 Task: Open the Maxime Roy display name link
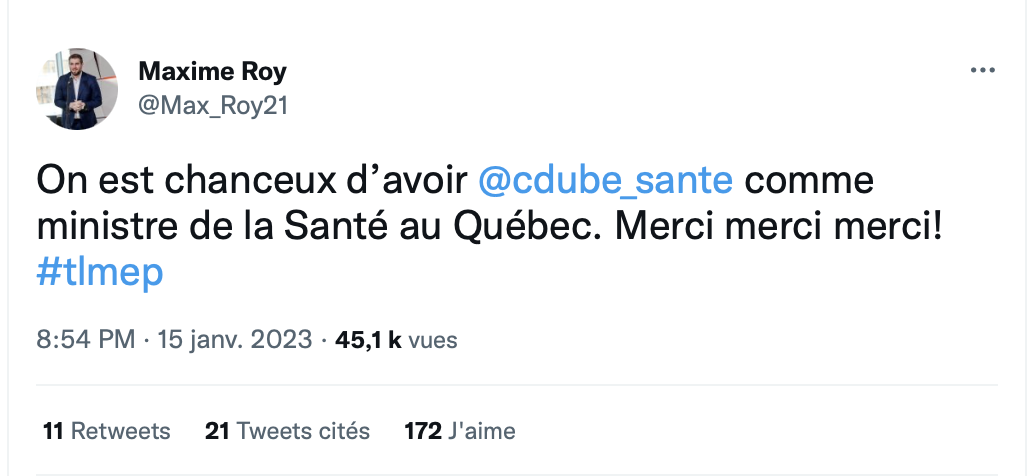click(213, 71)
